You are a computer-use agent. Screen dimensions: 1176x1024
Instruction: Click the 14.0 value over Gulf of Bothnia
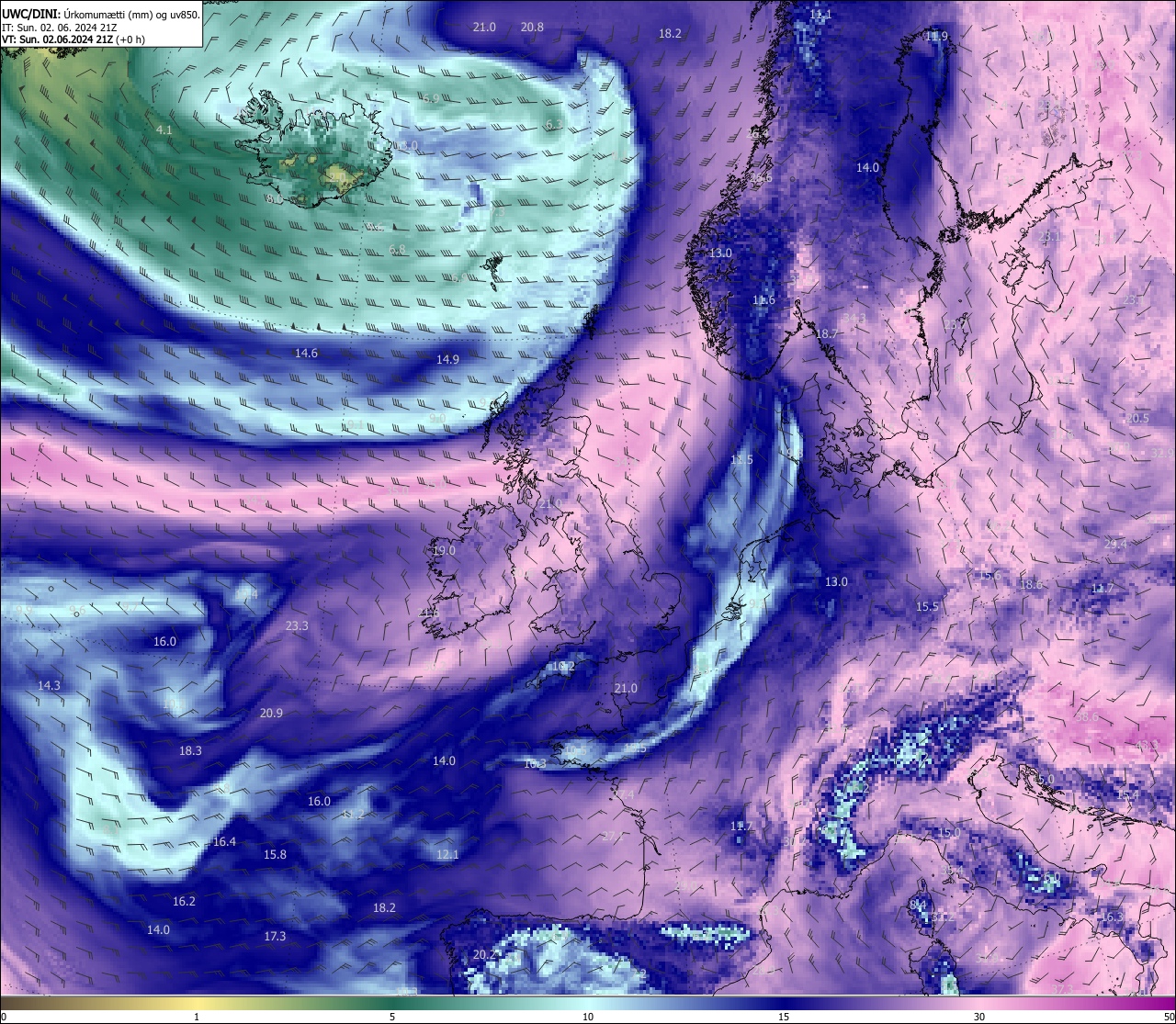[867, 168]
